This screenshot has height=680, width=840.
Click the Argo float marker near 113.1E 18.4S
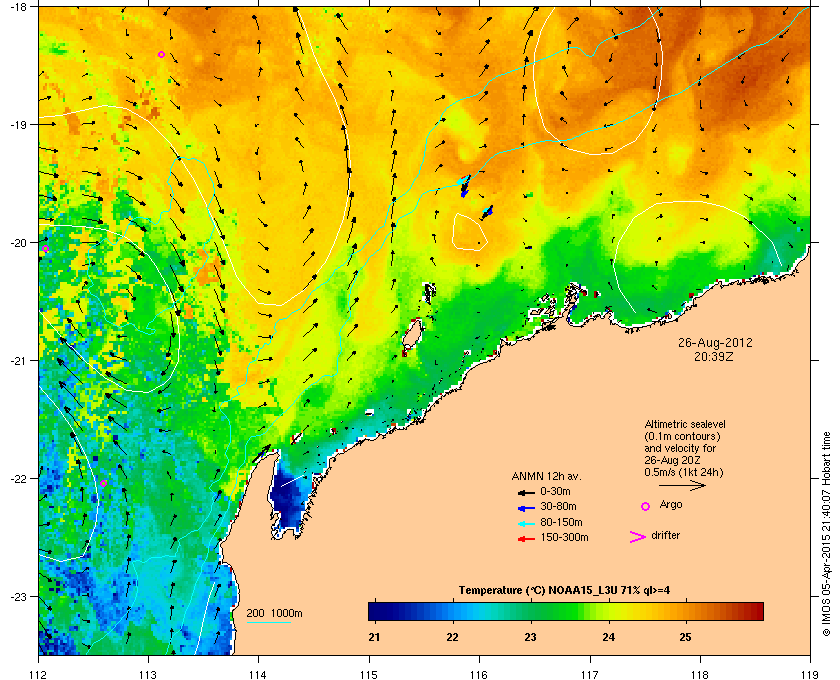pyautogui.click(x=161, y=55)
